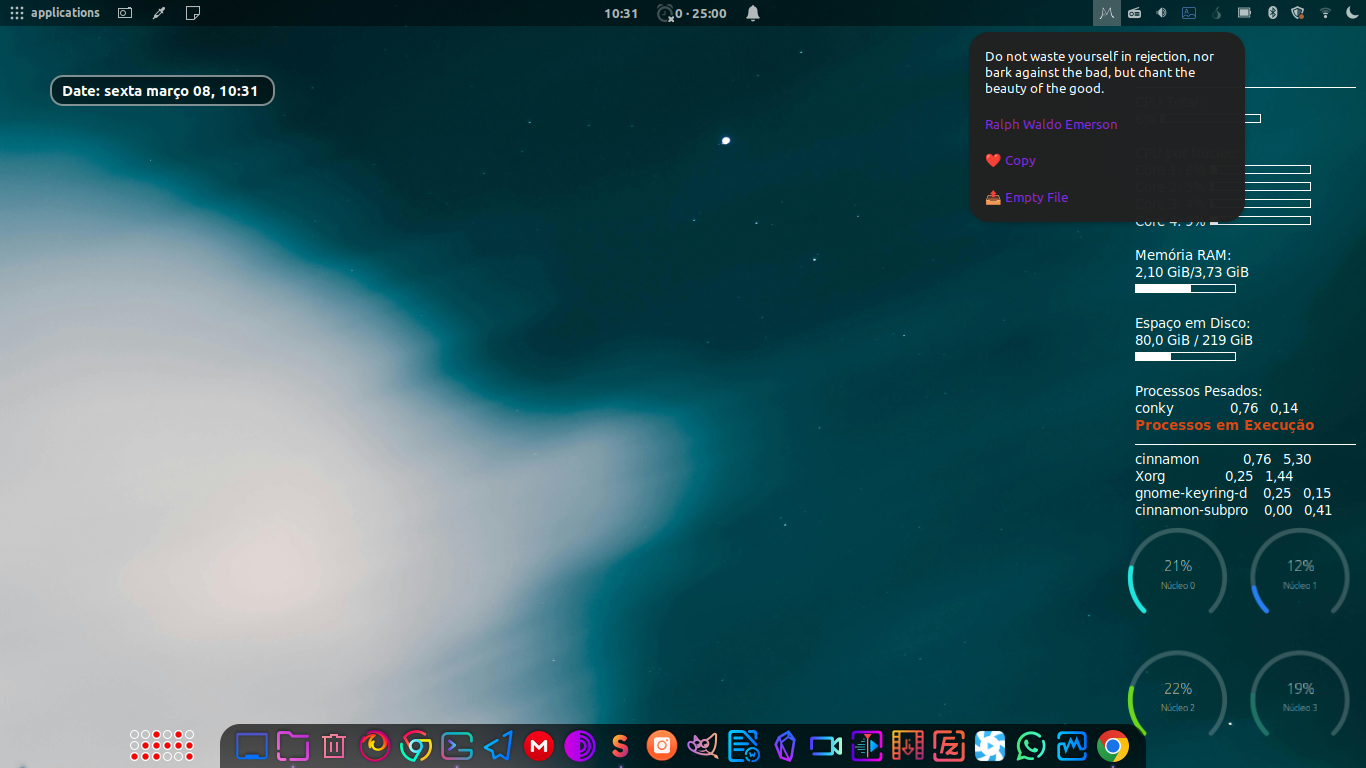Open the system monitor graph icon in dock
Screen dimensions: 1366x768
tap(1072, 746)
